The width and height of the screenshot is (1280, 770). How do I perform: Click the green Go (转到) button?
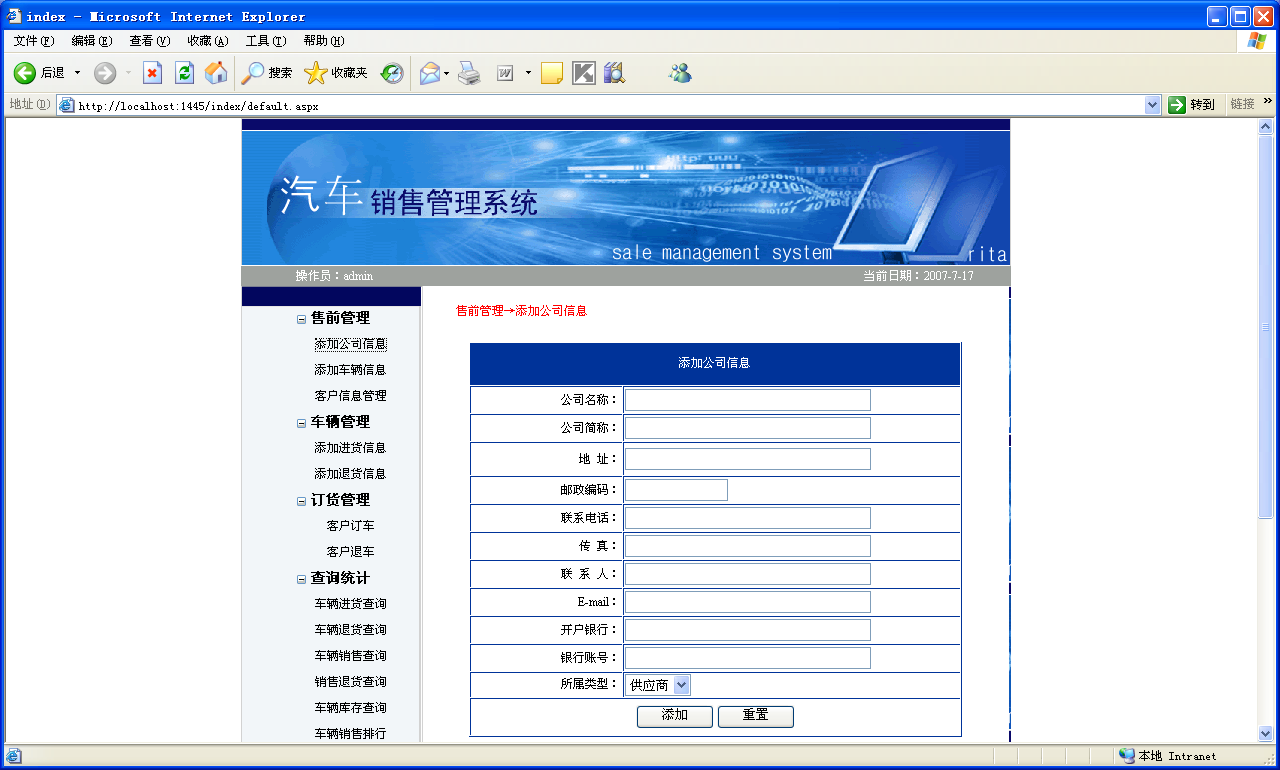(x=1192, y=105)
